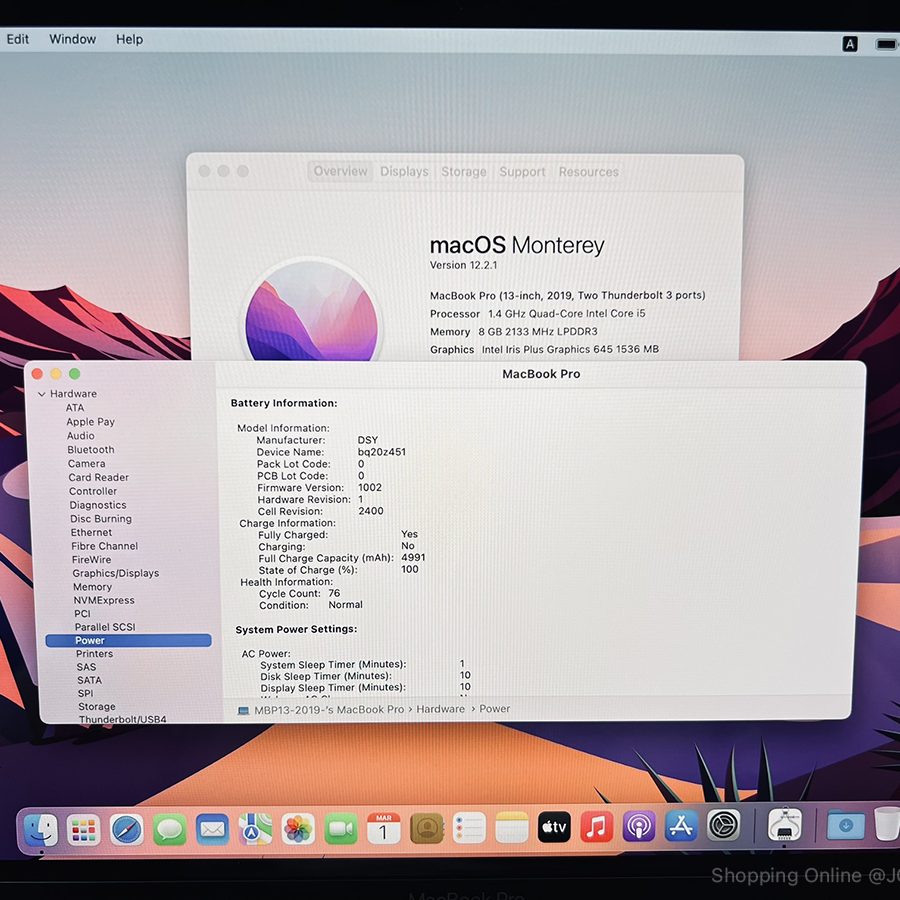This screenshot has height=900, width=900.
Task: Select ATA in the Hardware list
Action: point(75,408)
